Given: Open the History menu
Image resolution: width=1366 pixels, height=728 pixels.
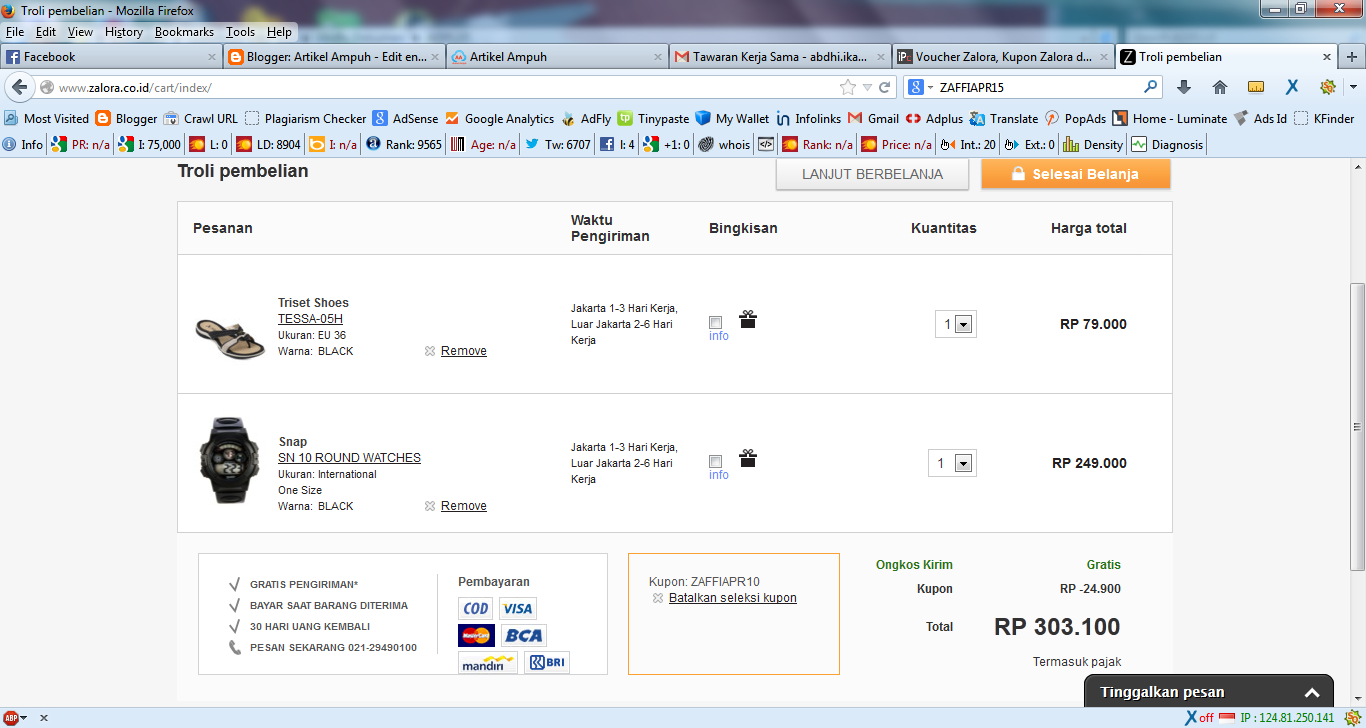Looking at the screenshot, I should (x=124, y=32).
